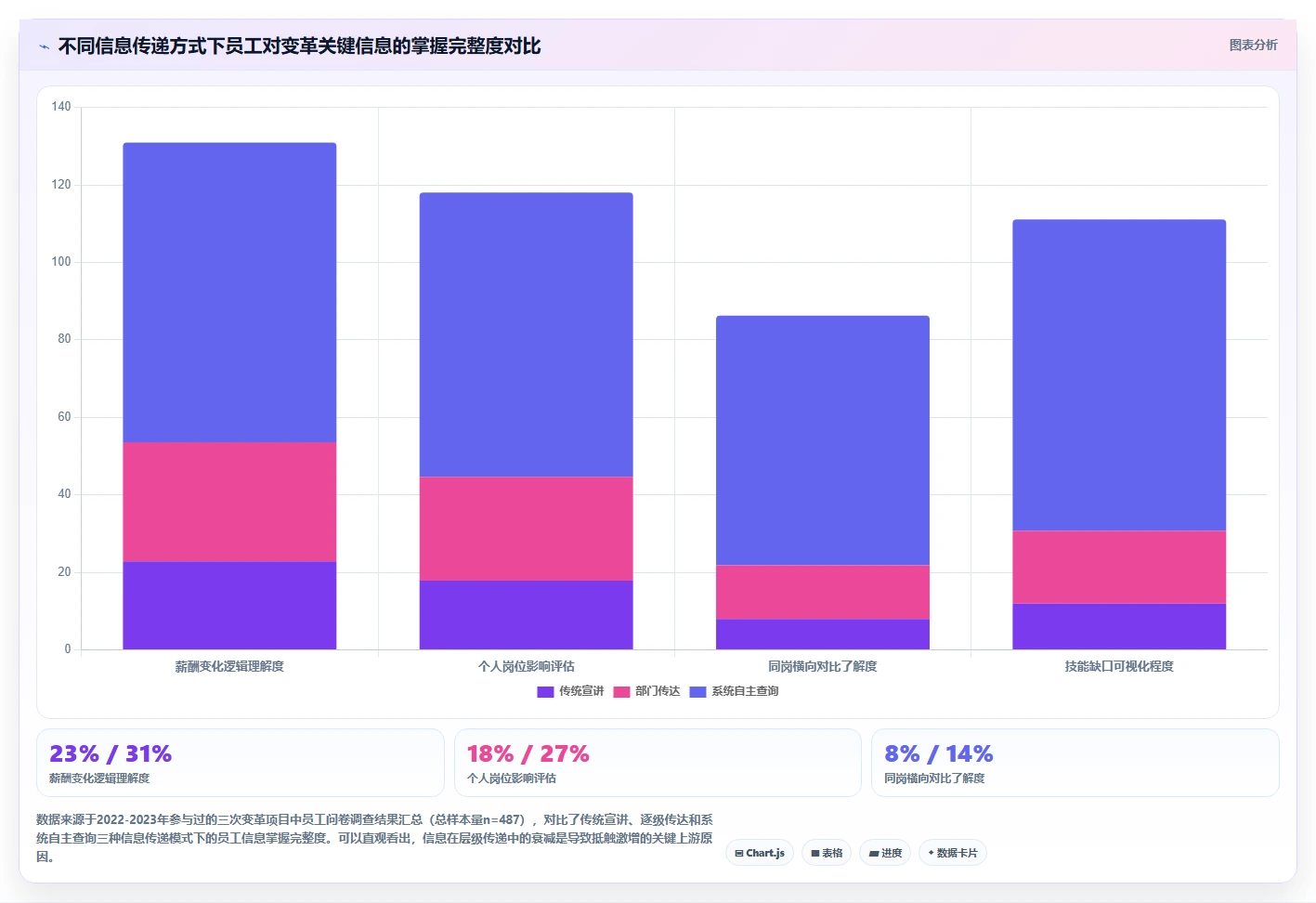Click the 数据卡片 tag

(953, 853)
